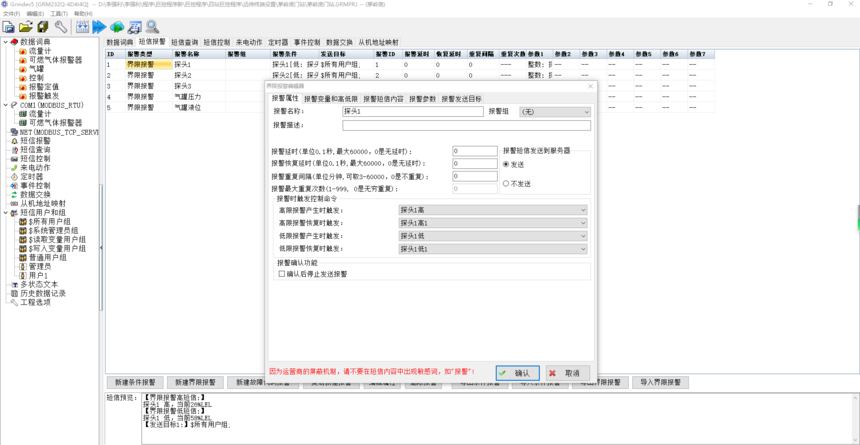The height and width of the screenshot is (445, 860).
Task: Select 流量计 under 数据词典 in tree
Action: tap(39, 51)
